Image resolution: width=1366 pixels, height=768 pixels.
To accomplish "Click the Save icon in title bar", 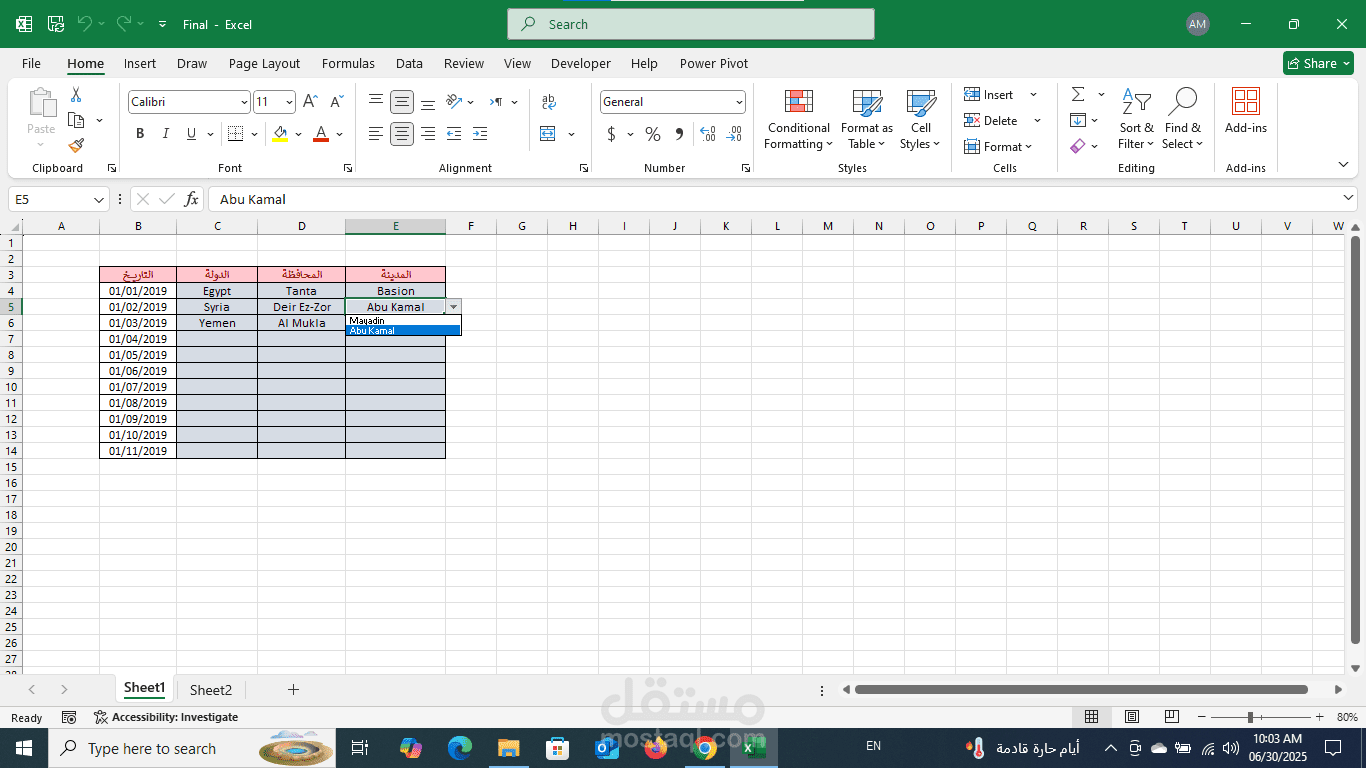I will coord(56,24).
